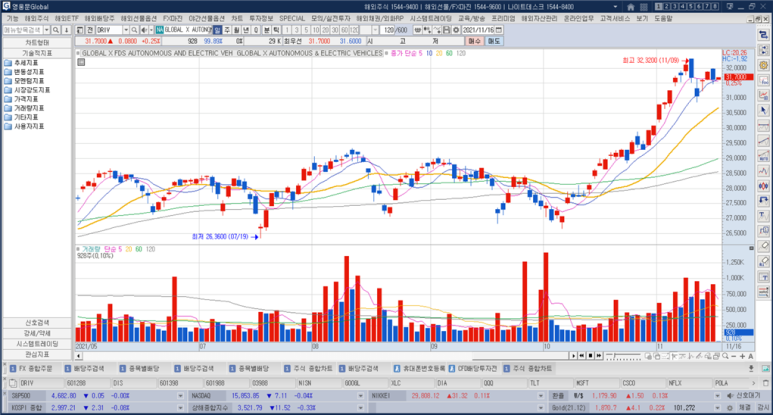Open calendar picker next to 2021/11/16

pyautogui.click(x=499, y=30)
